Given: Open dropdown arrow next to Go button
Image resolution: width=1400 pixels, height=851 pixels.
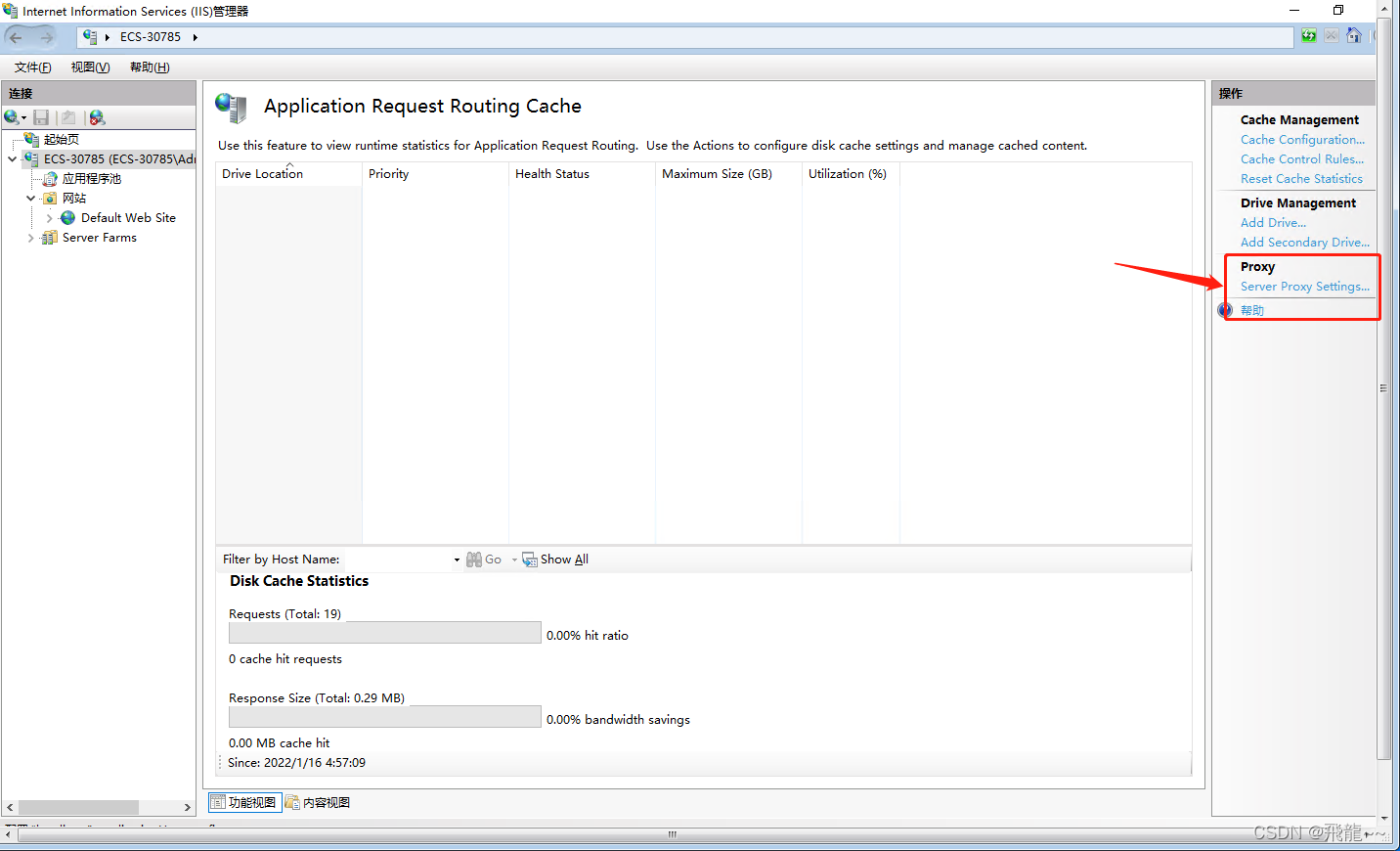Looking at the screenshot, I should 514,560.
